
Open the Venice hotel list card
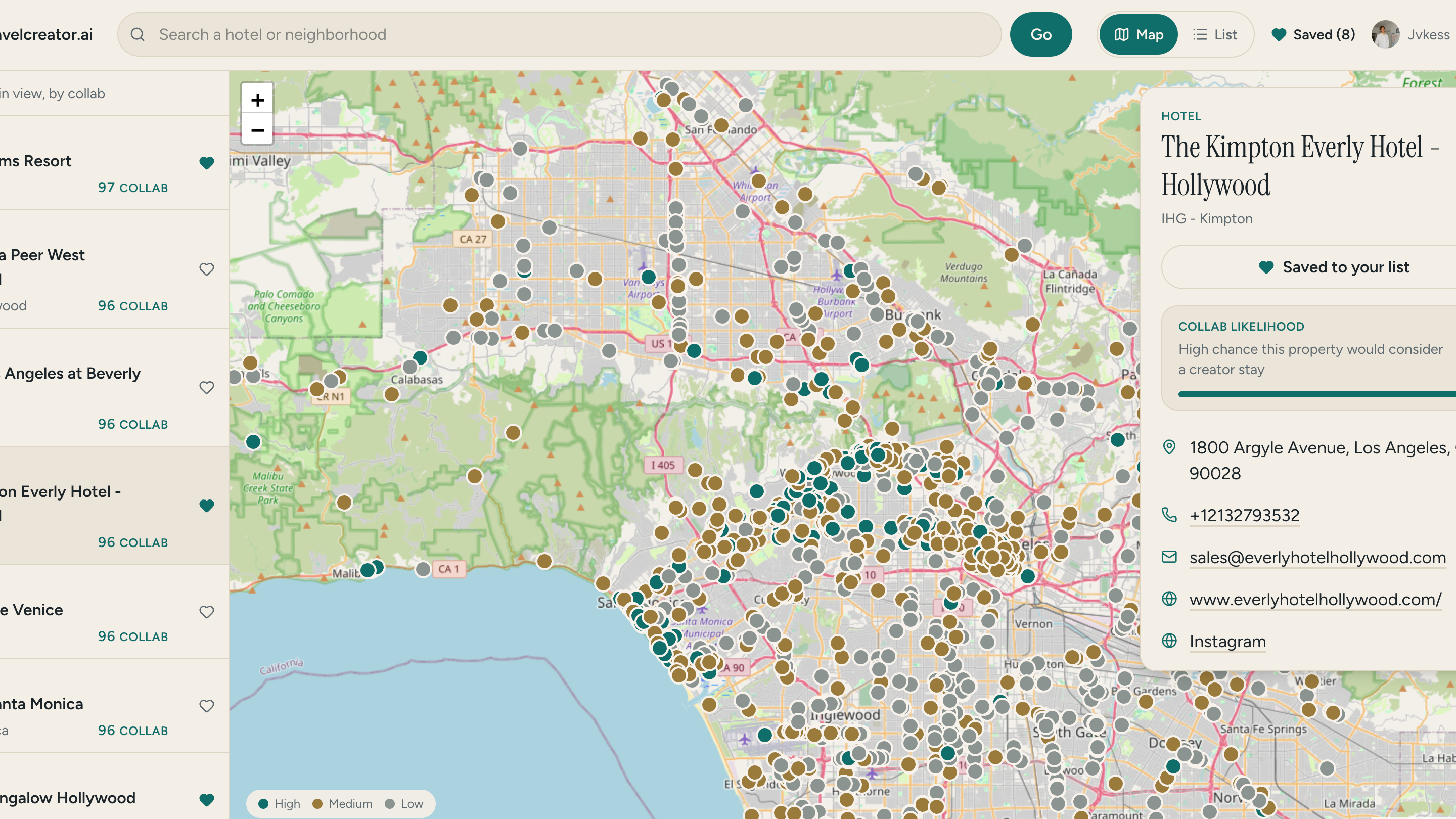[x=114, y=612]
